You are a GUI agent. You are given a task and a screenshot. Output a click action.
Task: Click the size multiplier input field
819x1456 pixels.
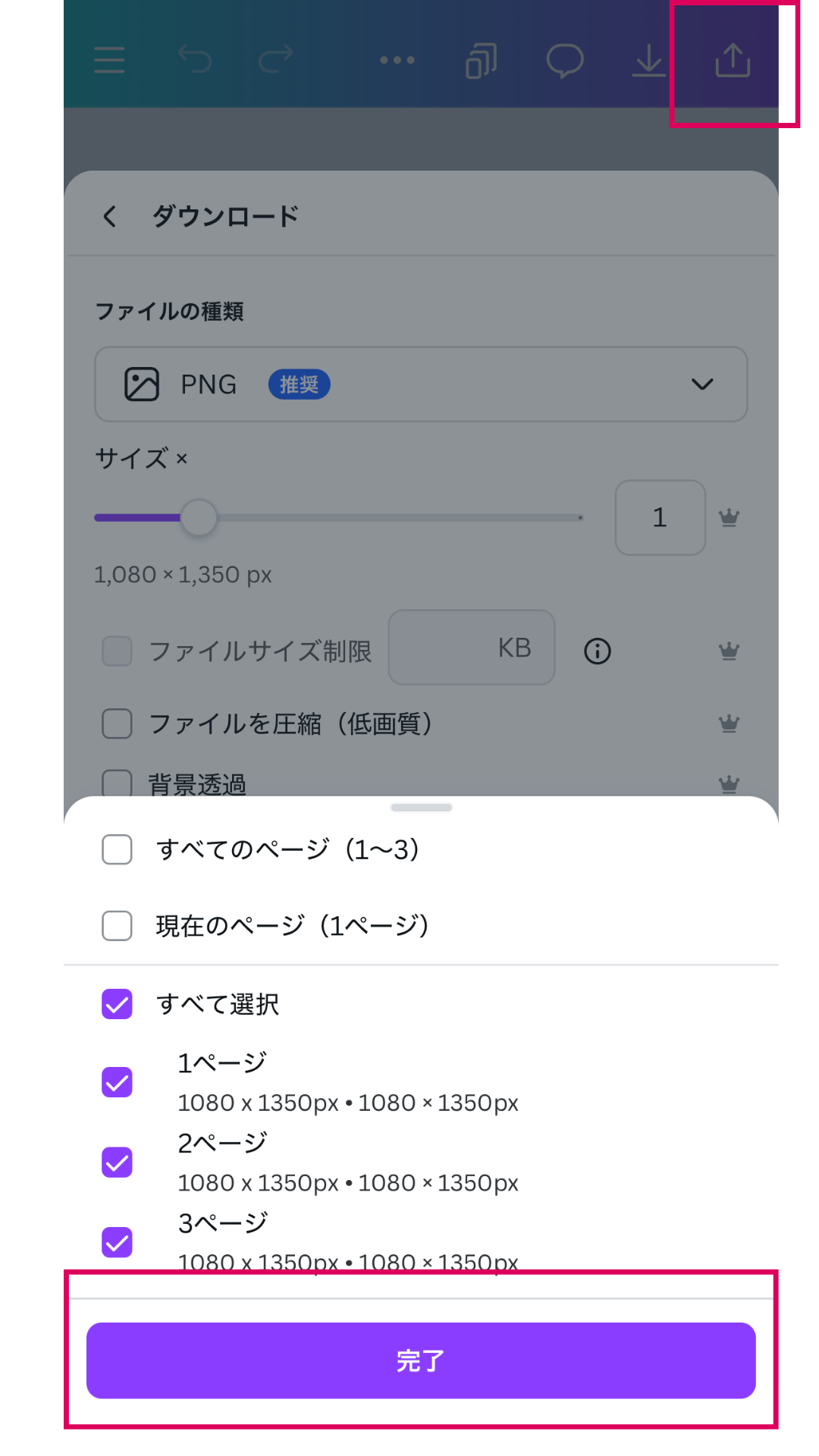[660, 518]
